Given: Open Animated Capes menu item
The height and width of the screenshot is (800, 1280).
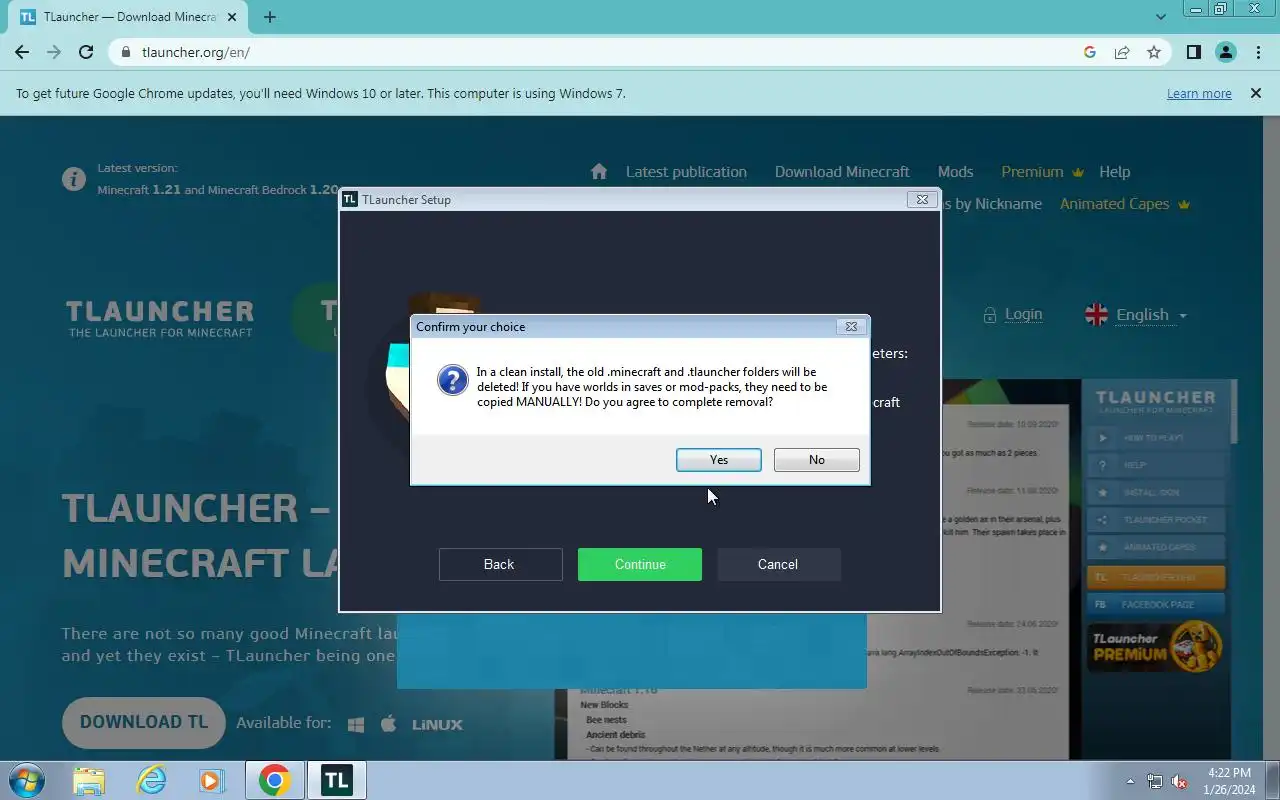Looking at the screenshot, I should (x=1125, y=204).
